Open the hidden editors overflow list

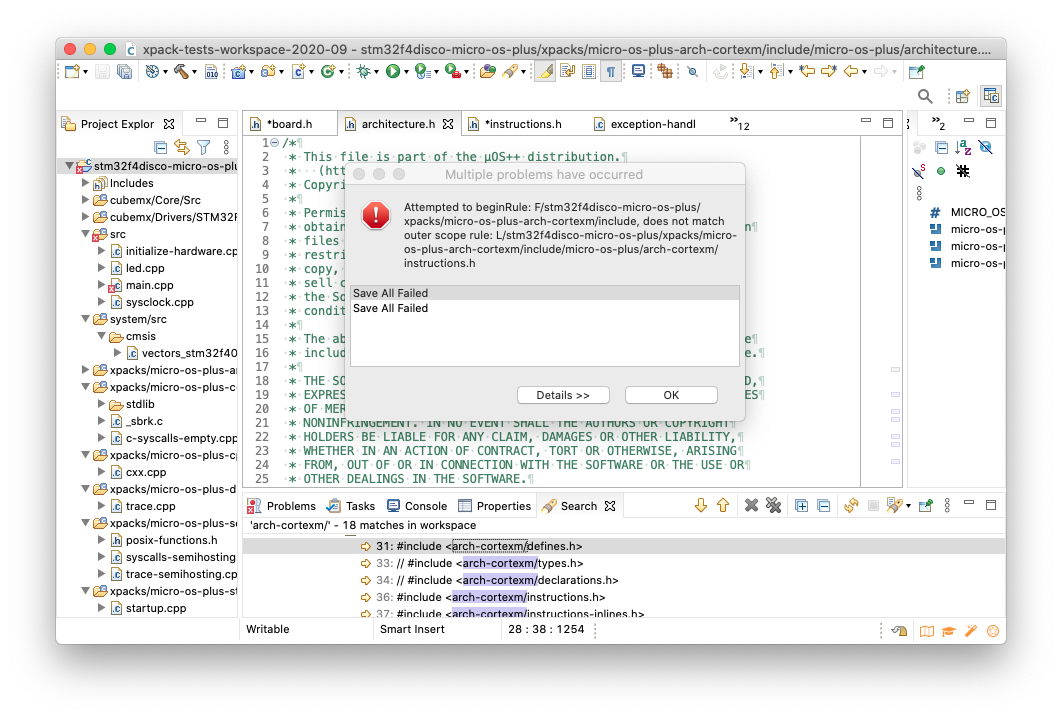point(739,124)
